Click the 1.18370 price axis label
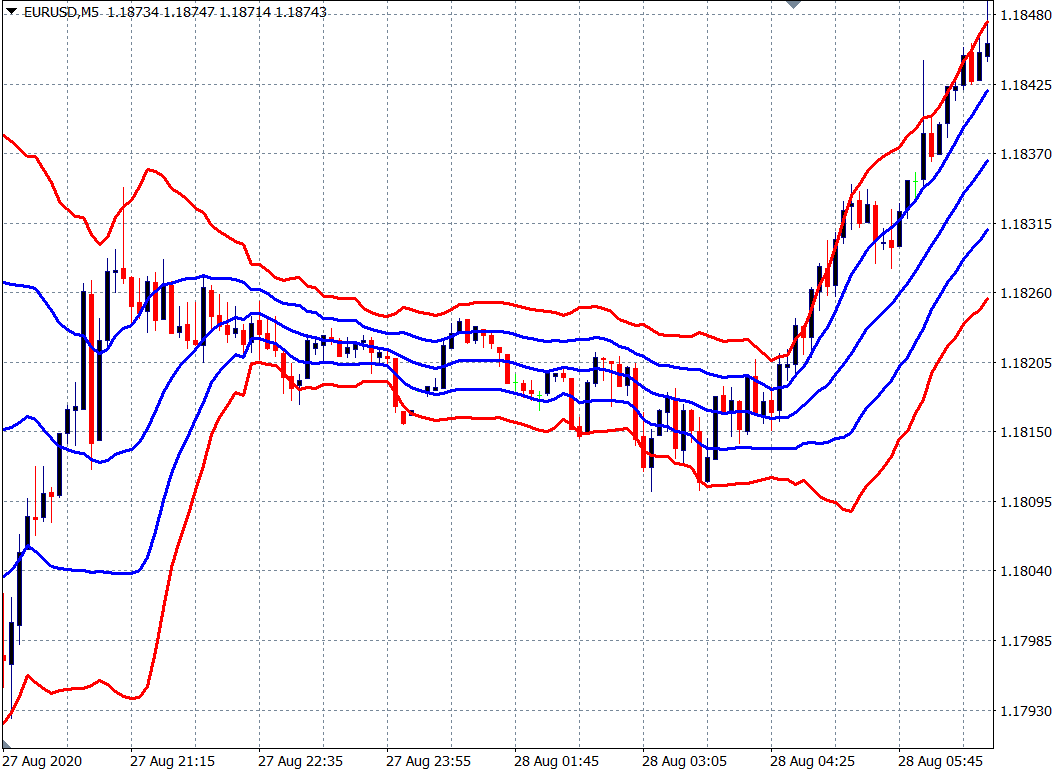1057x774 pixels. [x=1024, y=155]
